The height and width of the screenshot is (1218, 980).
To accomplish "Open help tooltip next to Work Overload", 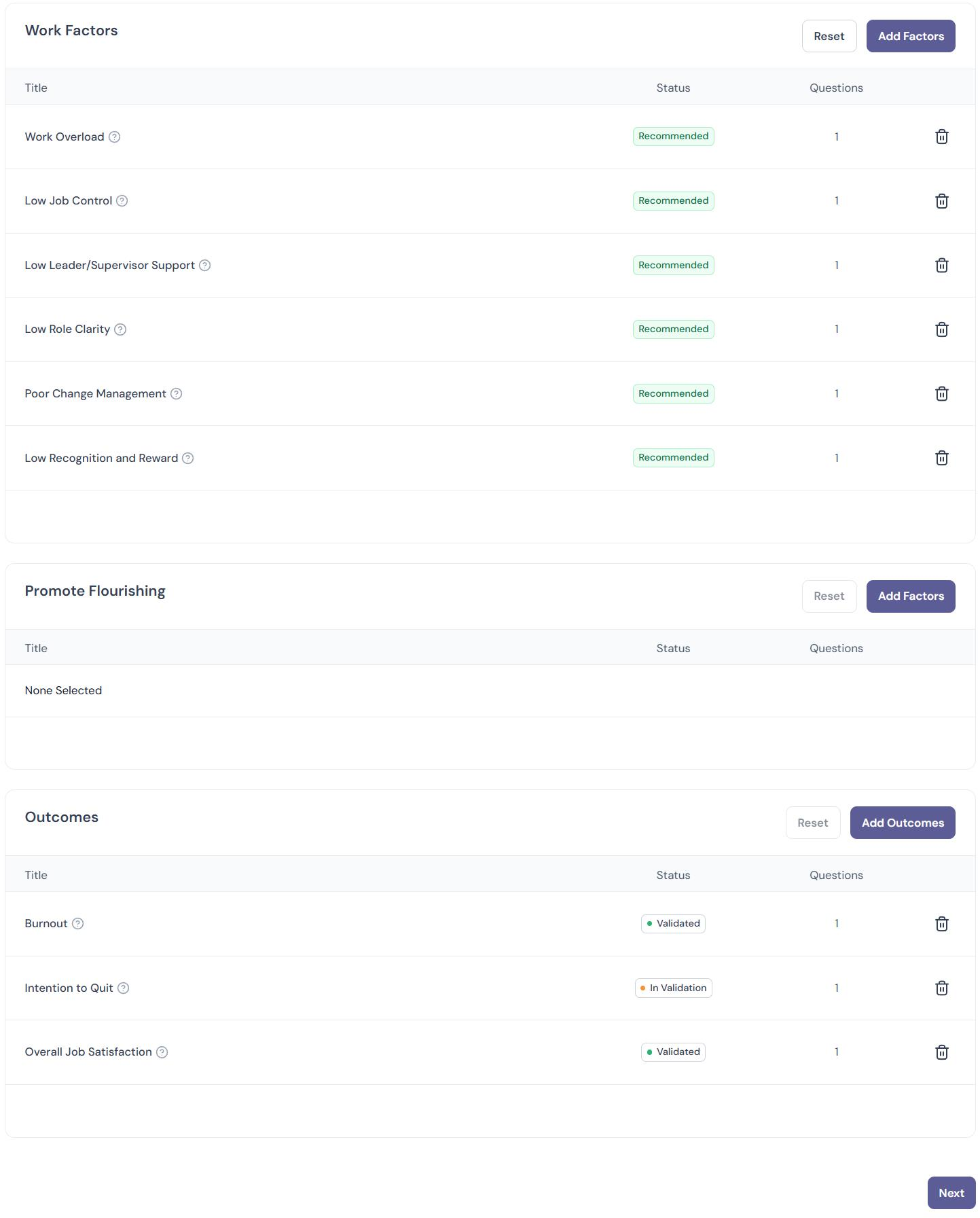I will point(115,137).
